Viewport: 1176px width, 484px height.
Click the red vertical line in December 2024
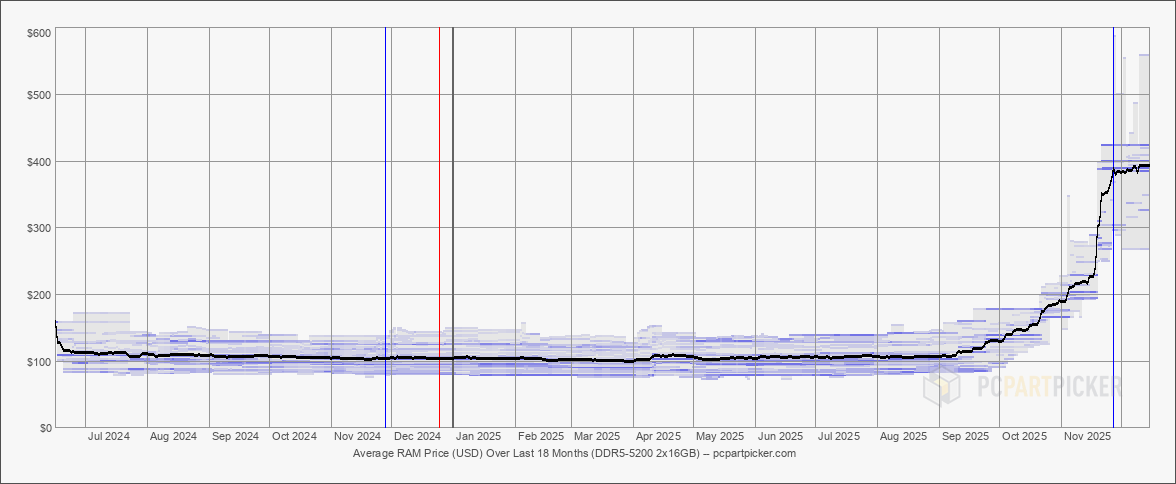click(440, 227)
